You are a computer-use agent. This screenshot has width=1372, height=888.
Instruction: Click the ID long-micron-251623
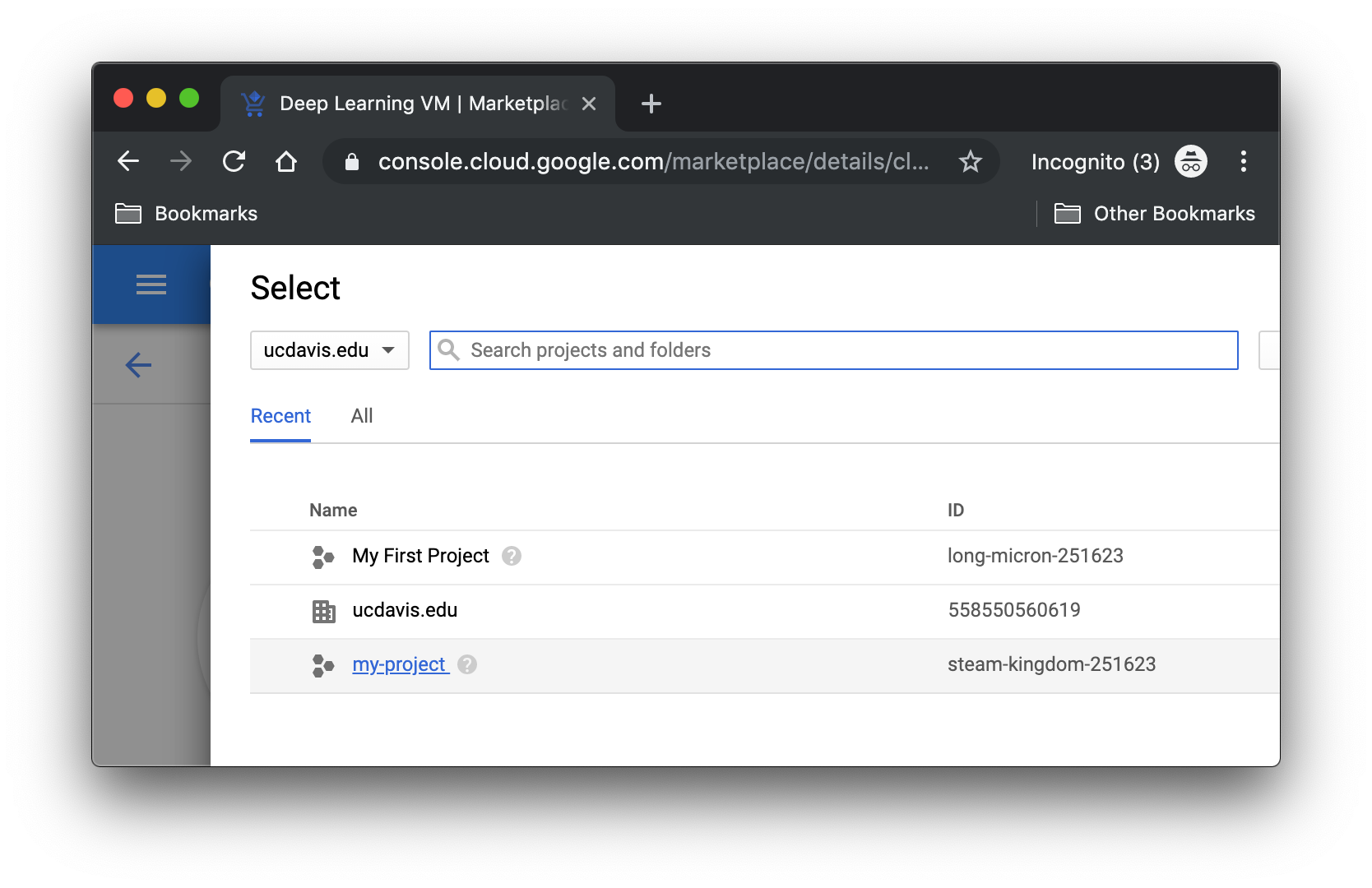point(1035,556)
